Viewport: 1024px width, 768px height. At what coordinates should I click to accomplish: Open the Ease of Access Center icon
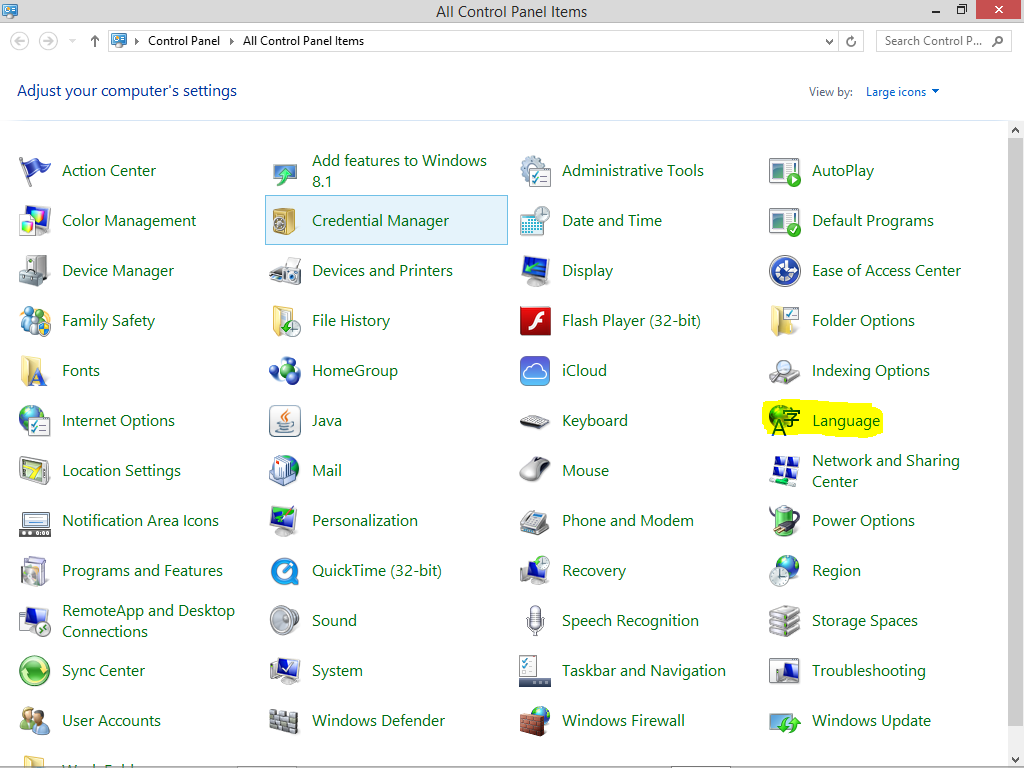[x=784, y=271]
